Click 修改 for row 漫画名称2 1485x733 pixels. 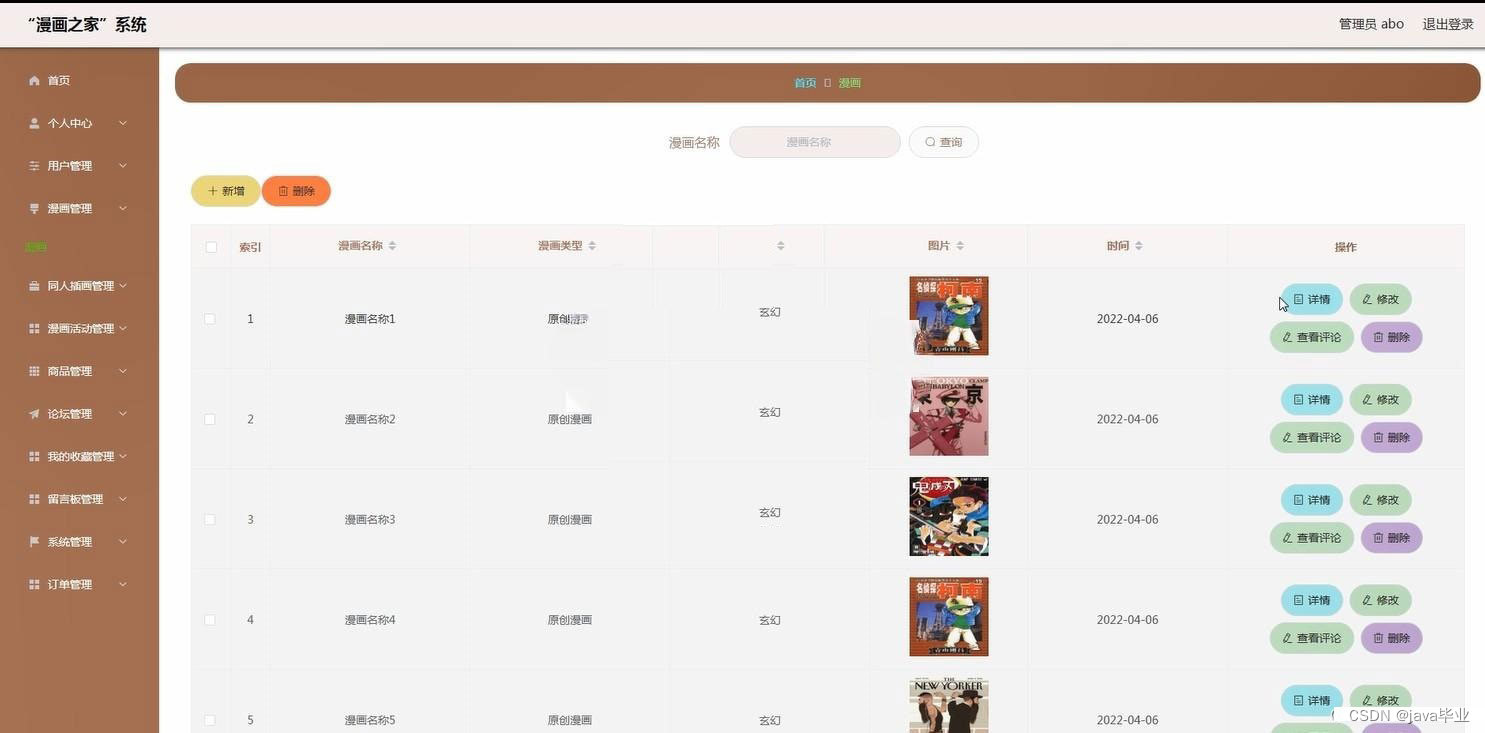click(1380, 399)
